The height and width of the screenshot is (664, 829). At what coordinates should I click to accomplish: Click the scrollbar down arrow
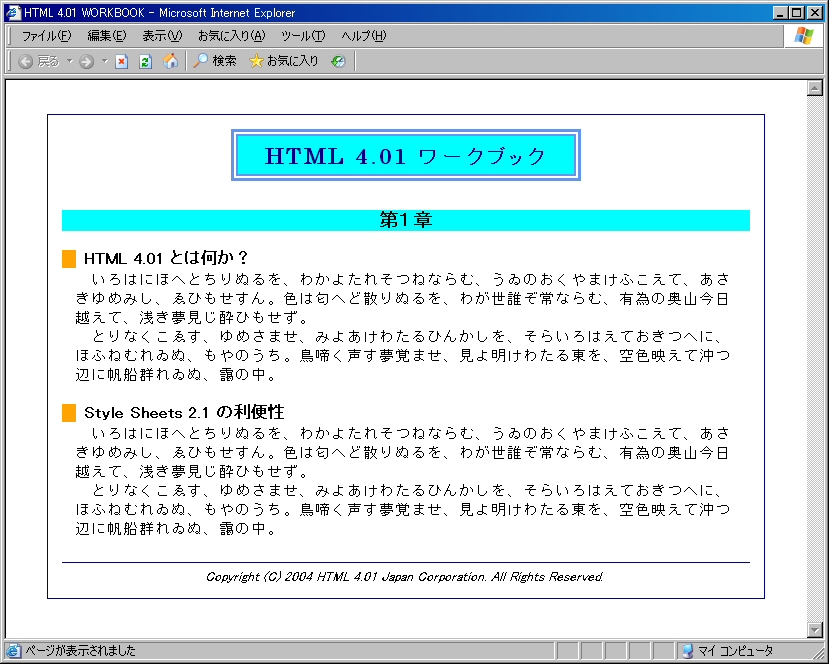[814, 629]
